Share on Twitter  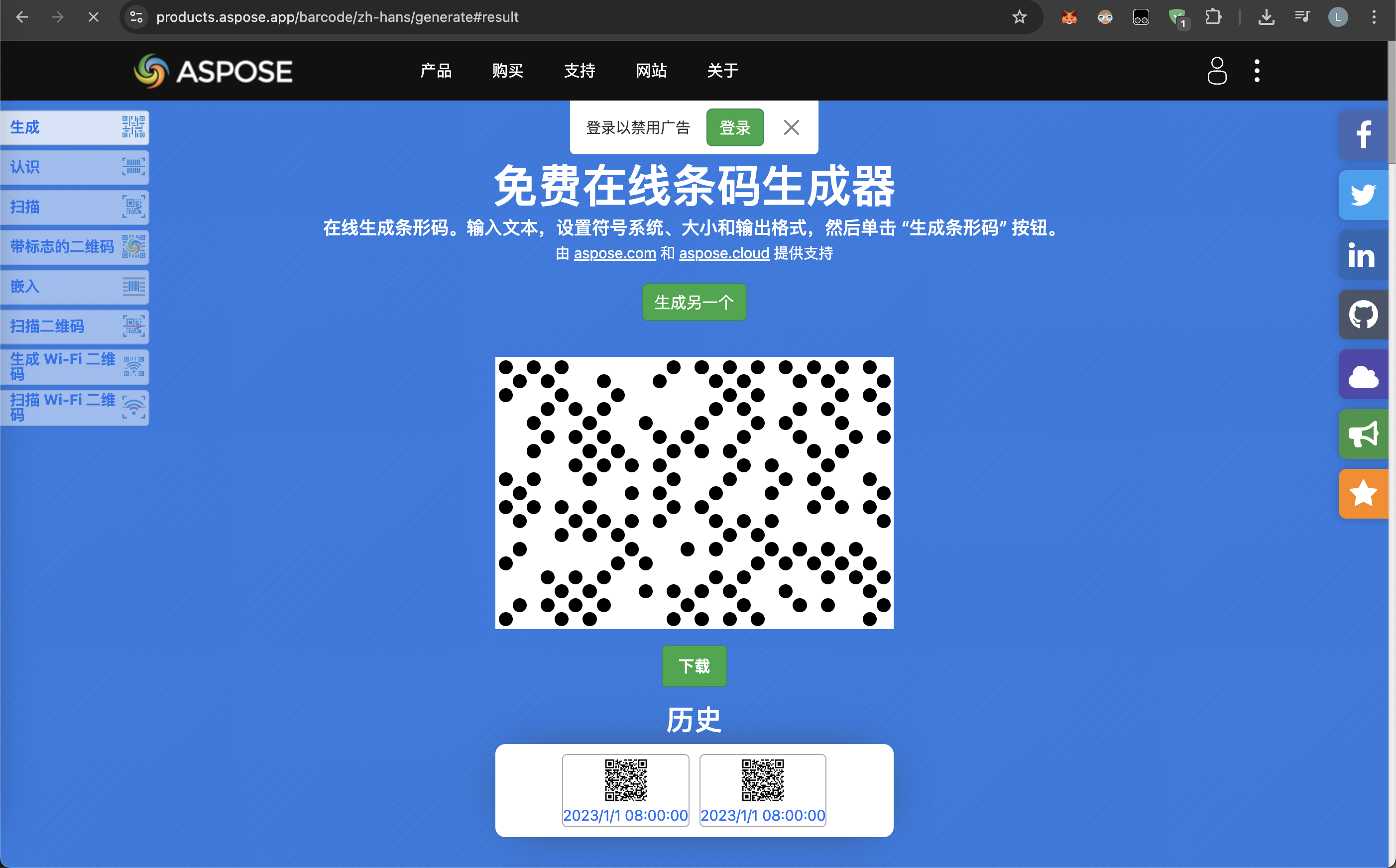[x=1363, y=195]
